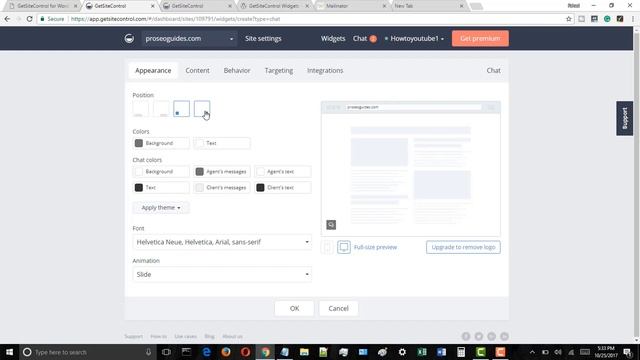
Task: Switch to Content tab
Action: [x=197, y=70]
